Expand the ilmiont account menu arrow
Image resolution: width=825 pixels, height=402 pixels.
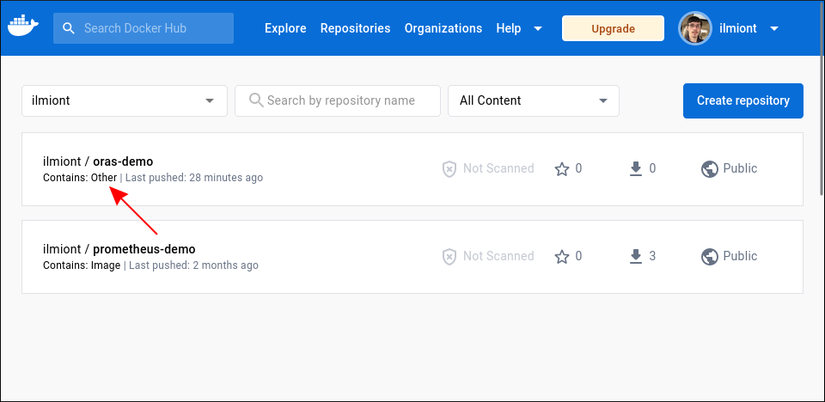[x=775, y=28]
